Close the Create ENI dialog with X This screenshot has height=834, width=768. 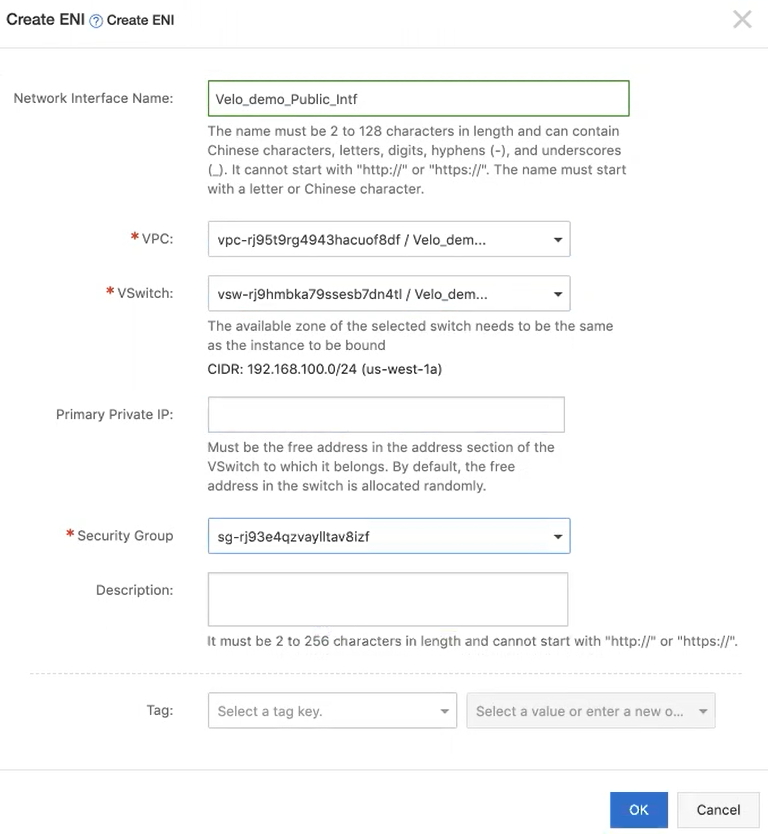point(742,19)
